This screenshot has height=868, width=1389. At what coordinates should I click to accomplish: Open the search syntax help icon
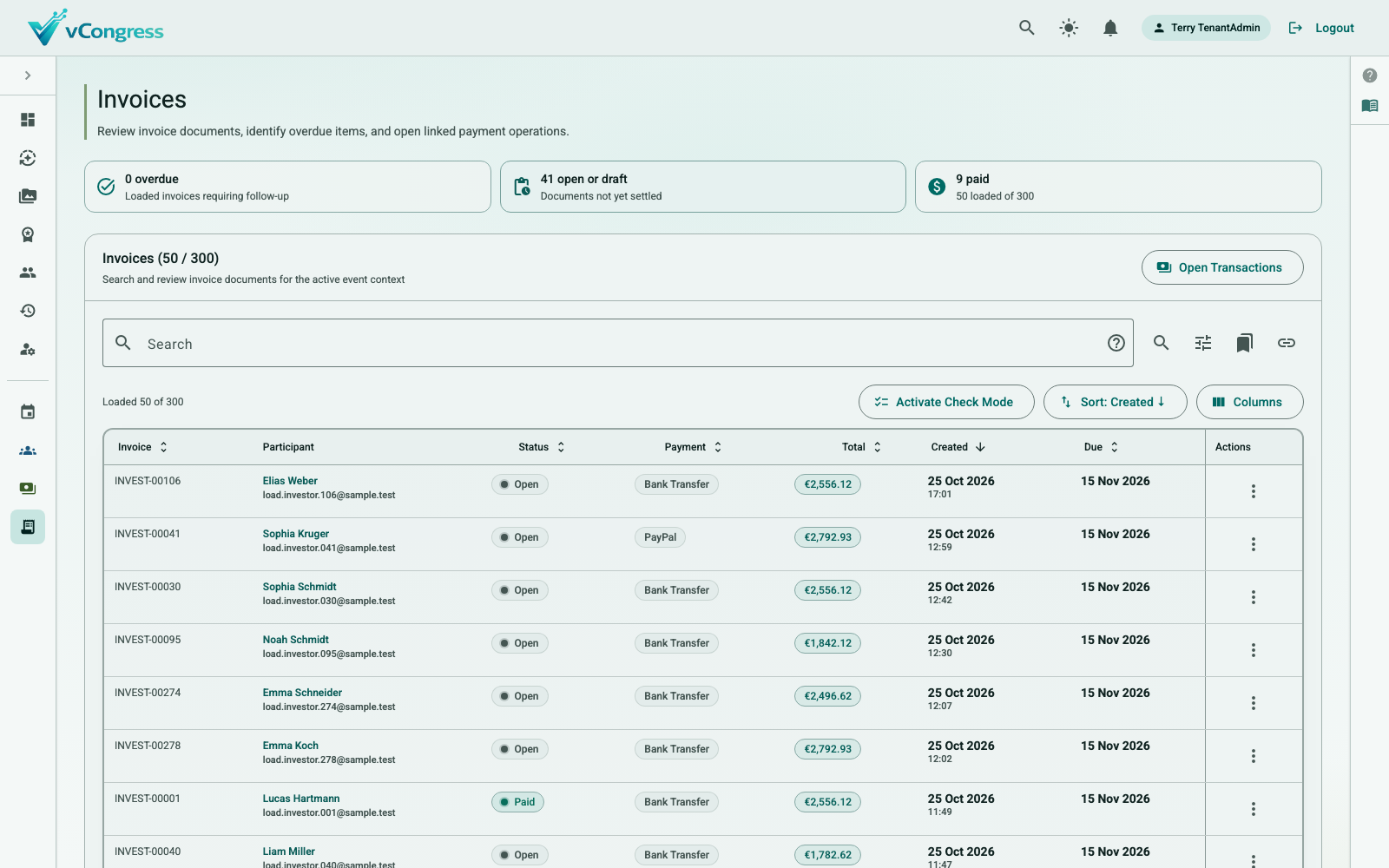coord(1116,343)
